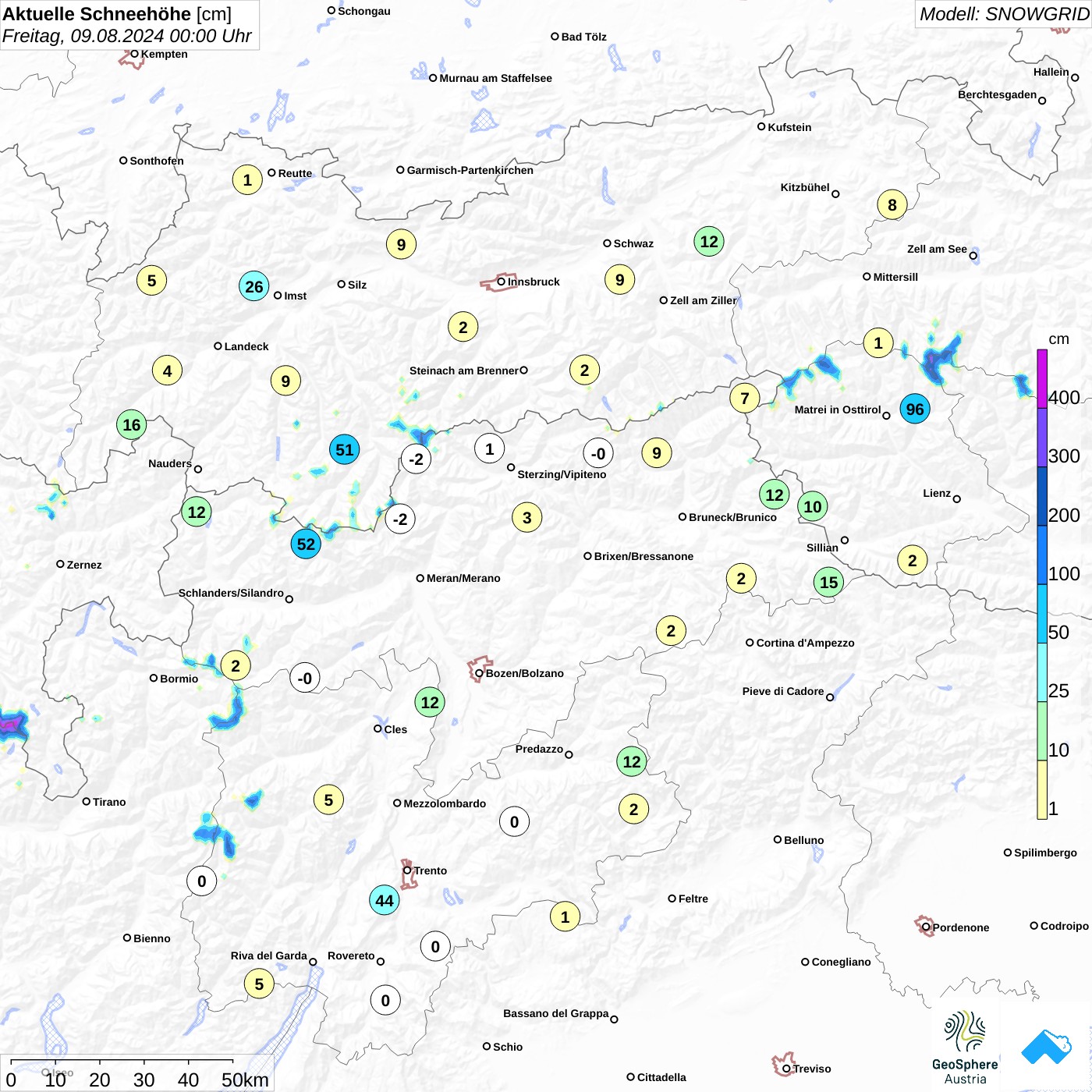Click the Mezzolombardo label
This screenshot has height=1092, width=1092.
445,803
